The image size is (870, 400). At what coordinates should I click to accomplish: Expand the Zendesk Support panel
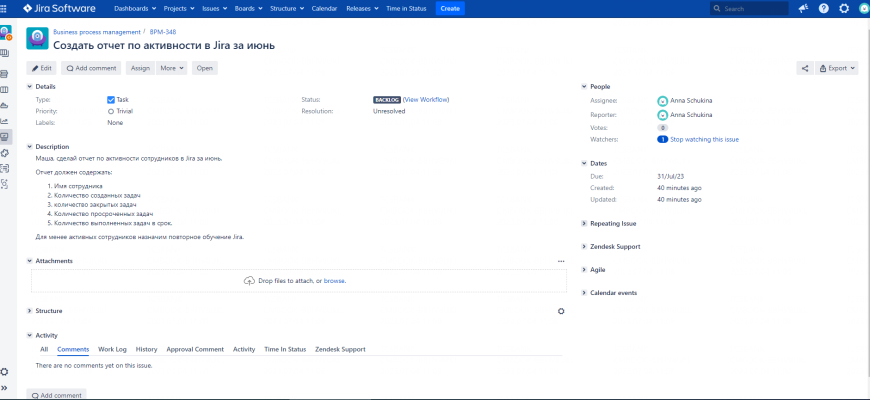click(584, 246)
